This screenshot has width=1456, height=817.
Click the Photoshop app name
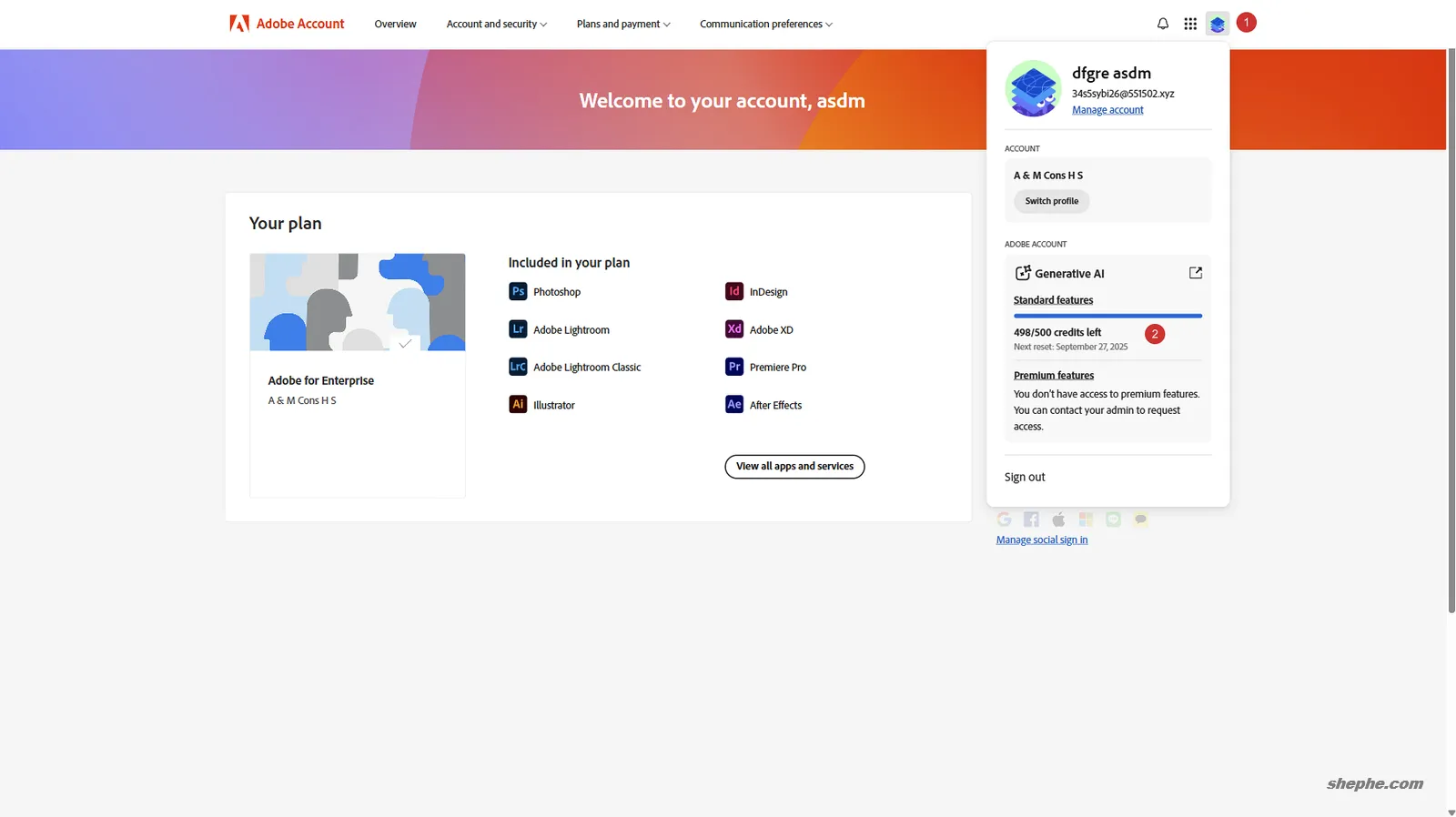click(557, 292)
